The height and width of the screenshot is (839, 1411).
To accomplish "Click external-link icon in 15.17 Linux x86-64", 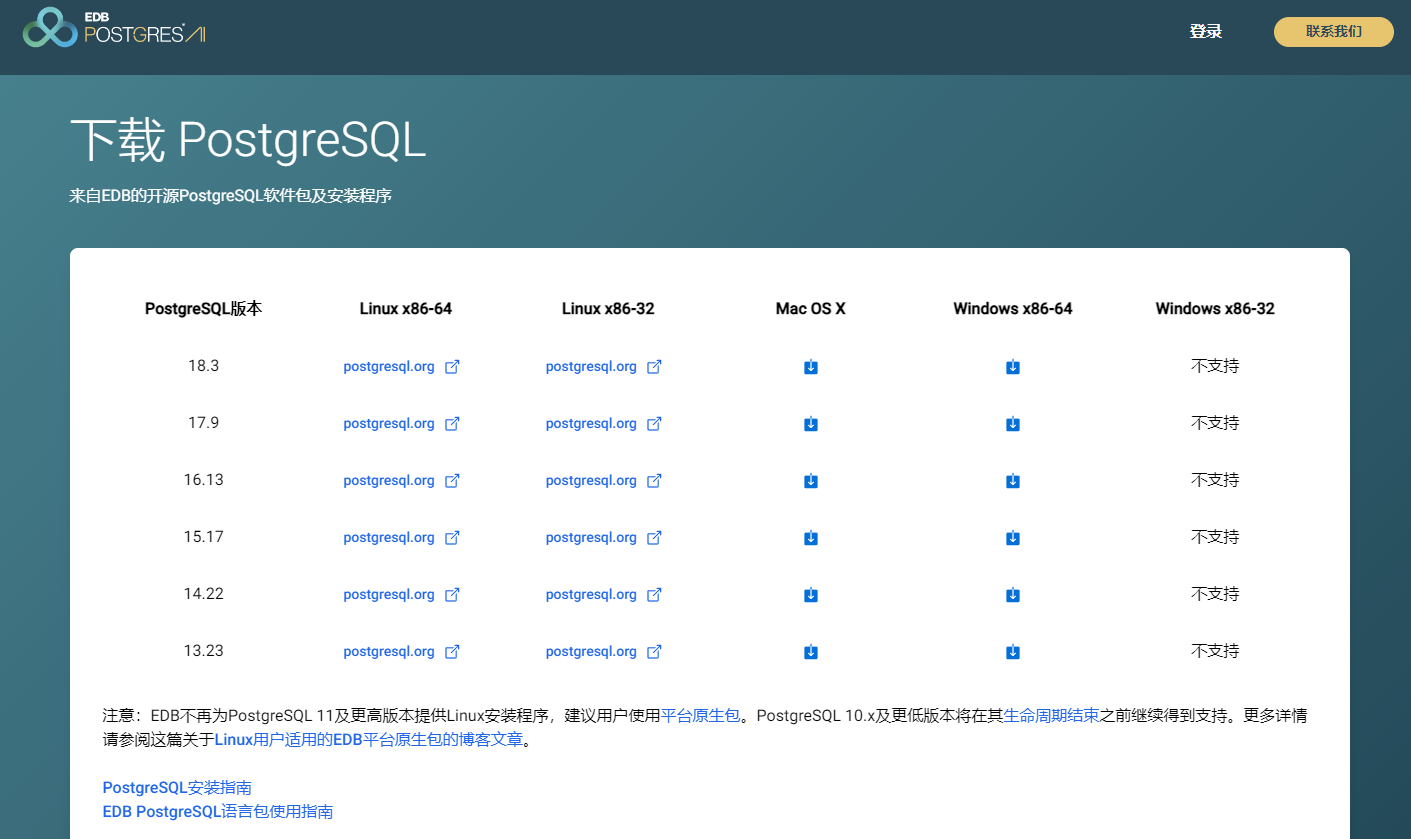I will (x=452, y=538).
